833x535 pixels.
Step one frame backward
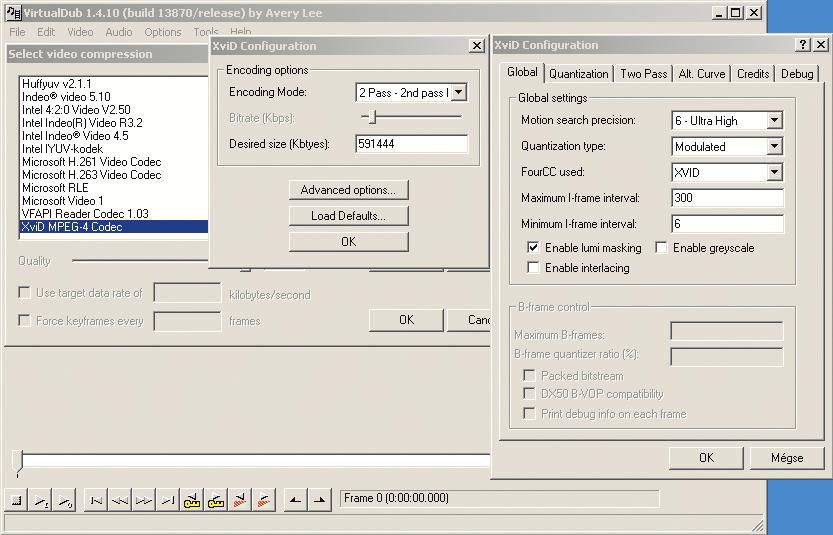[120, 500]
